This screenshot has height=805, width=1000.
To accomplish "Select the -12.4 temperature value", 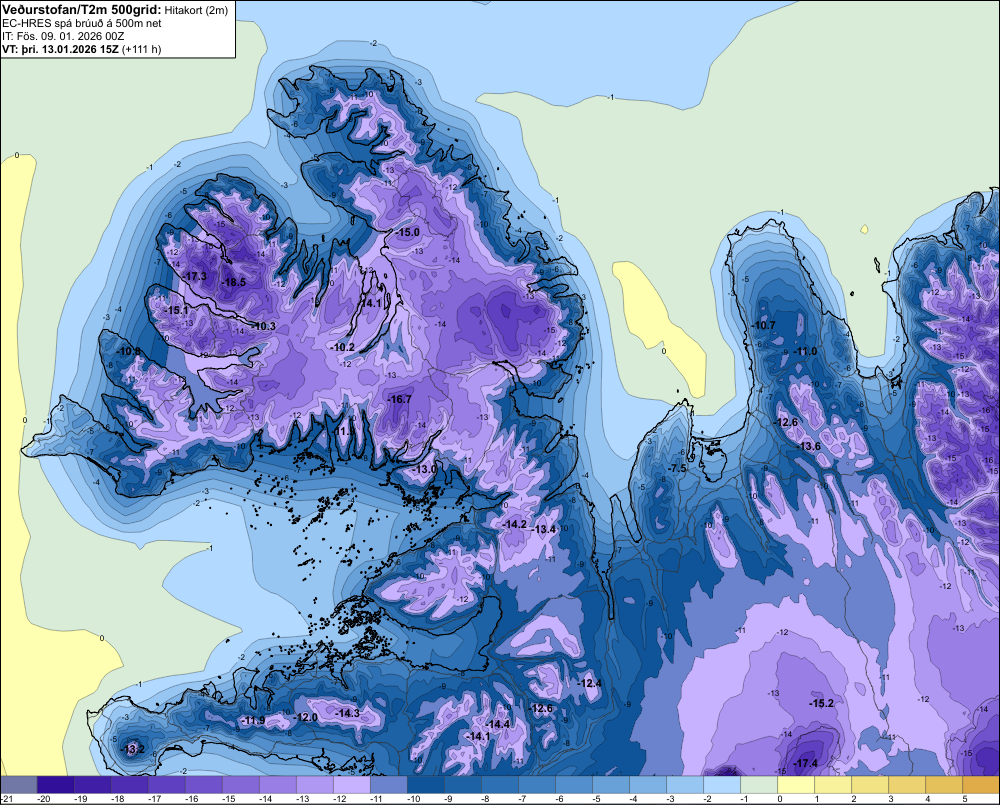I will click(589, 683).
